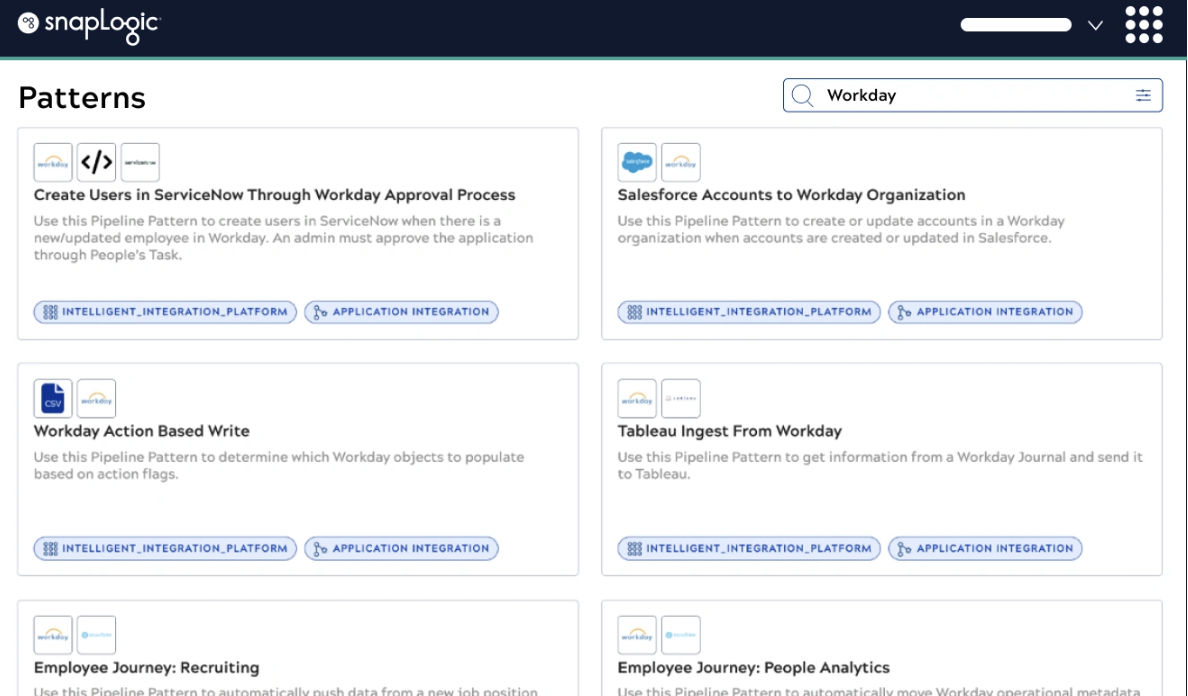Screen dimensions: 1188x696
Task: Click CSV file icon in Action Based Write card
Action: point(53,398)
